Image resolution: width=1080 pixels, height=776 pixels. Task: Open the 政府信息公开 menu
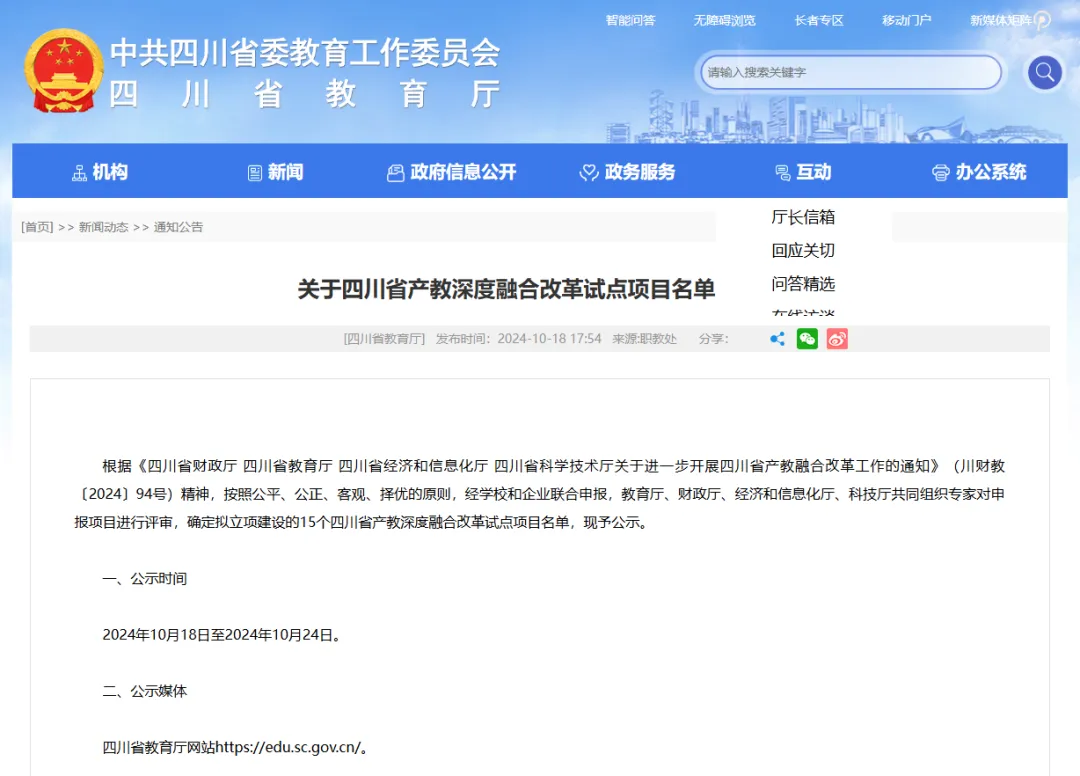(451, 172)
